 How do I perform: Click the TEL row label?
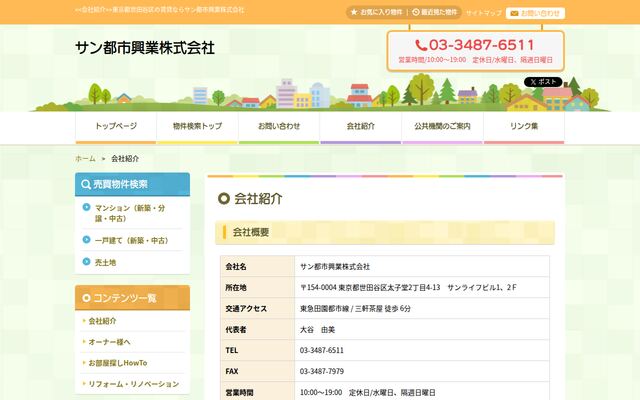(x=231, y=350)
